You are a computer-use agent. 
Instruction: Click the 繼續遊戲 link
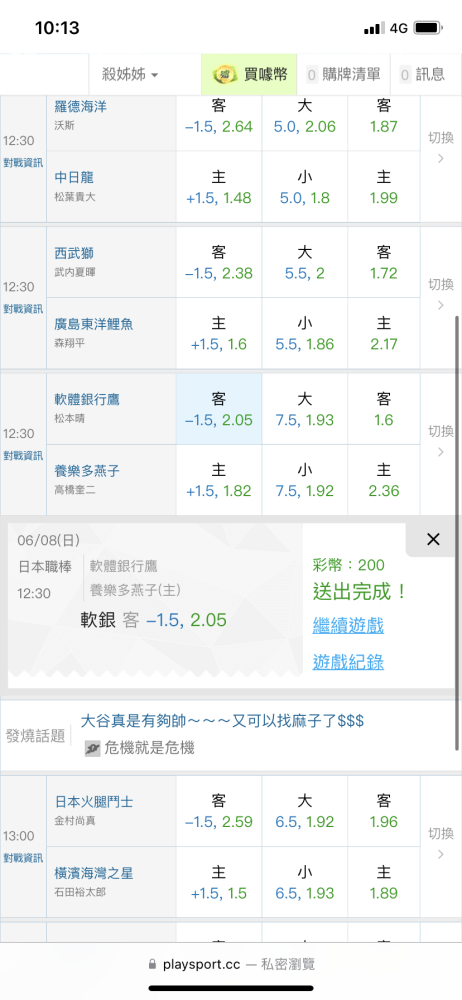[x=348, y=625]
